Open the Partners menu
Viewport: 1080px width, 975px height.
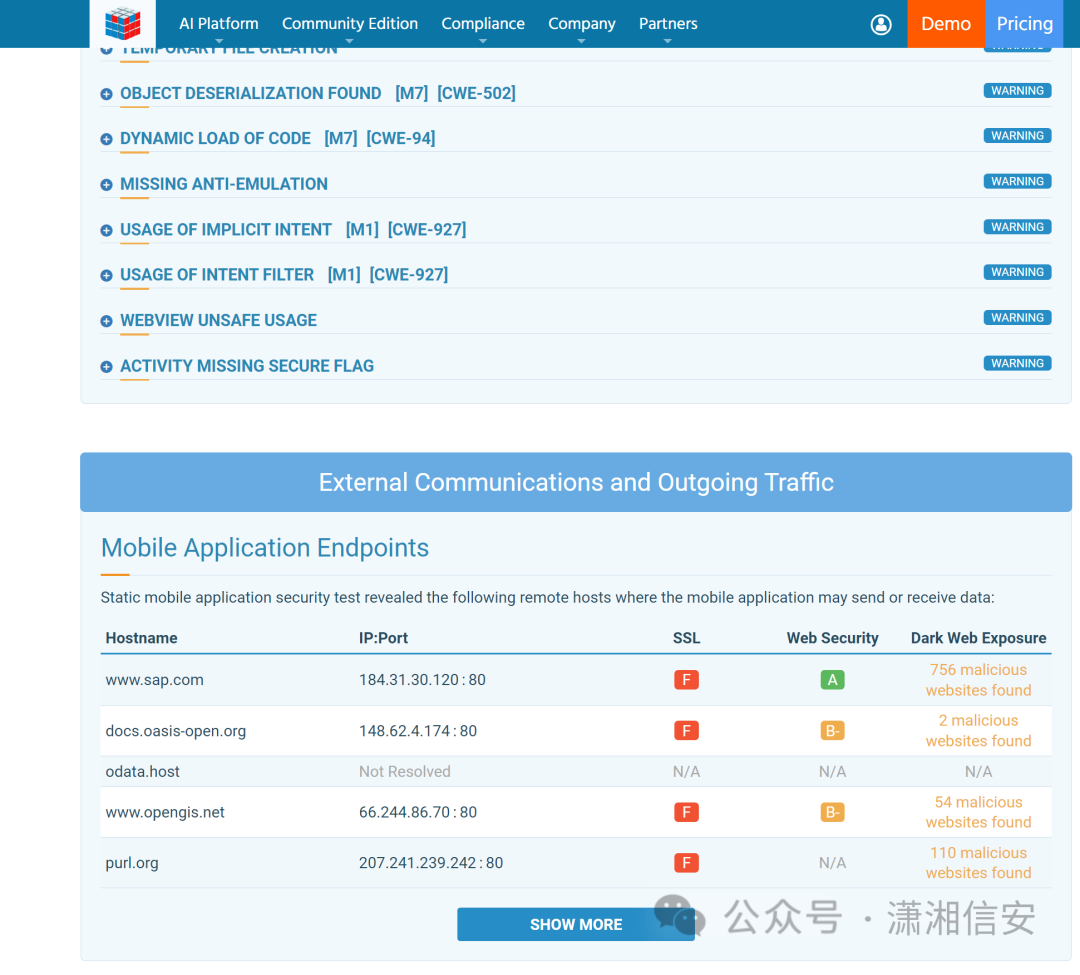(668, 24)
